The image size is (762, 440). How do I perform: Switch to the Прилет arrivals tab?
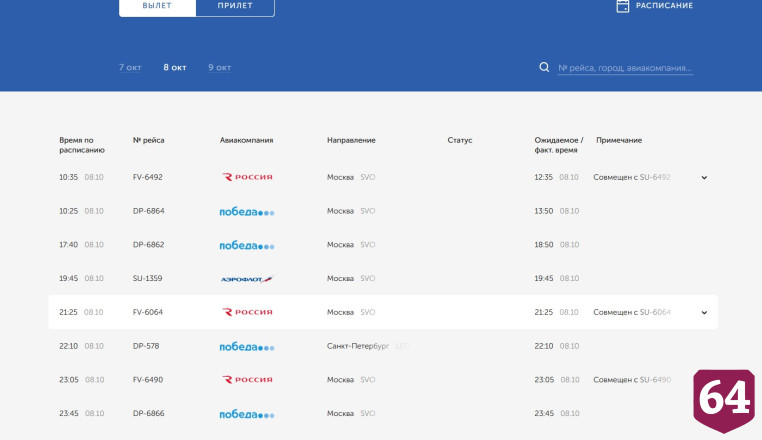(x=235, y=6)
